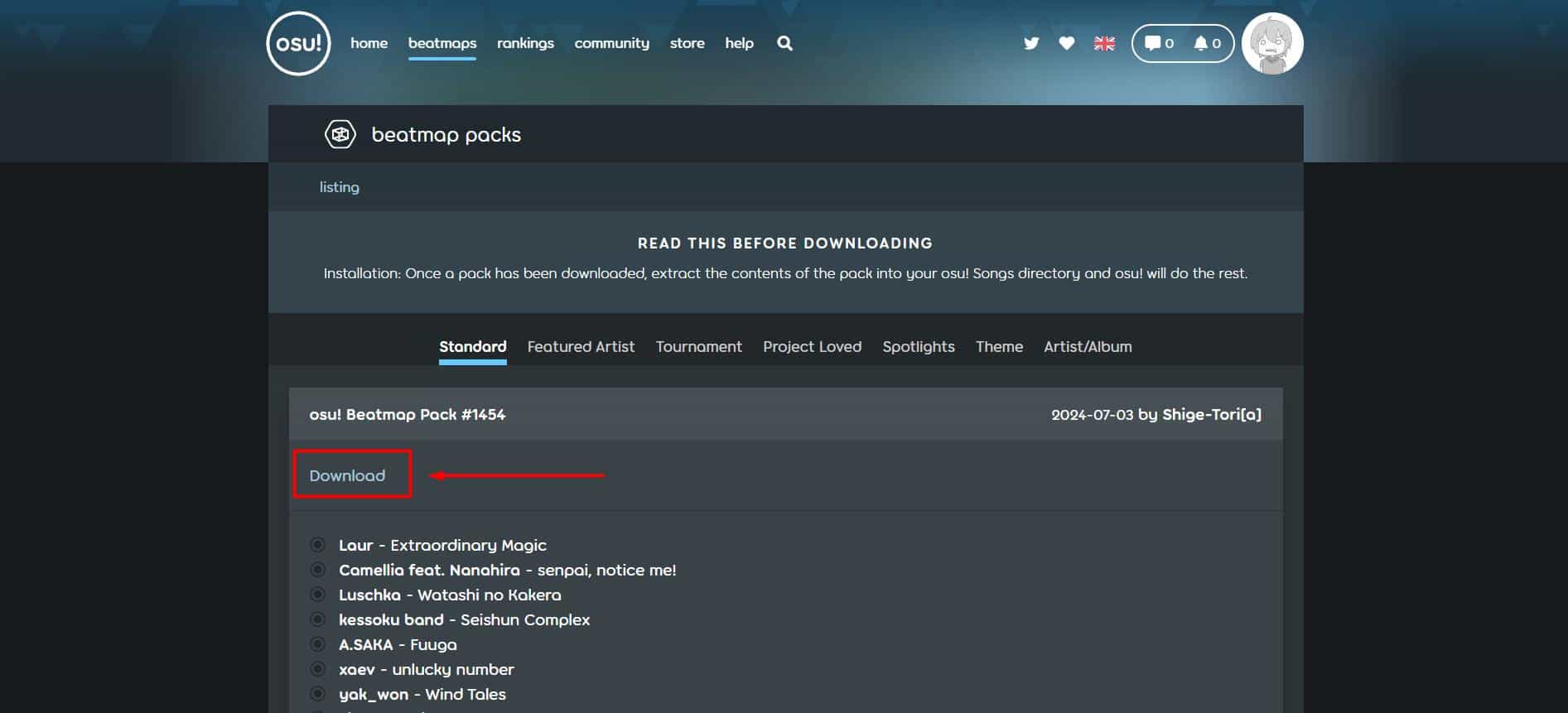
Task: Click the beatmap packs page title
Action: [x=446, y=134]
